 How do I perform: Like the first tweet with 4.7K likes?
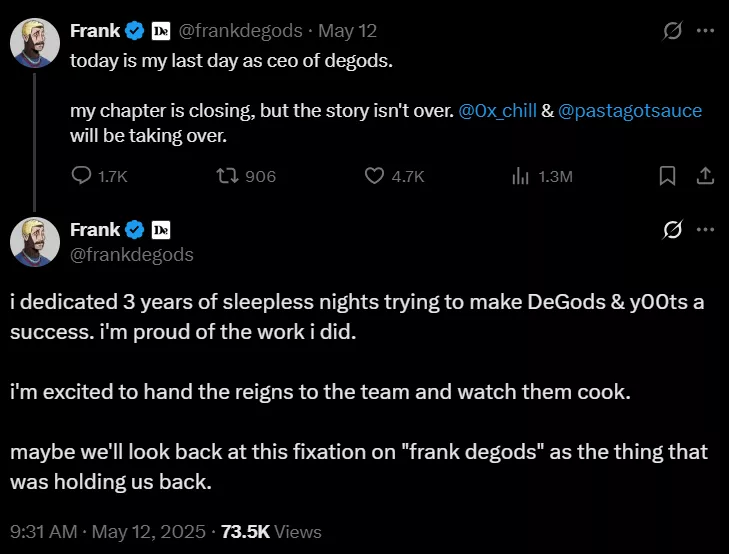click(x=375, y=176)
